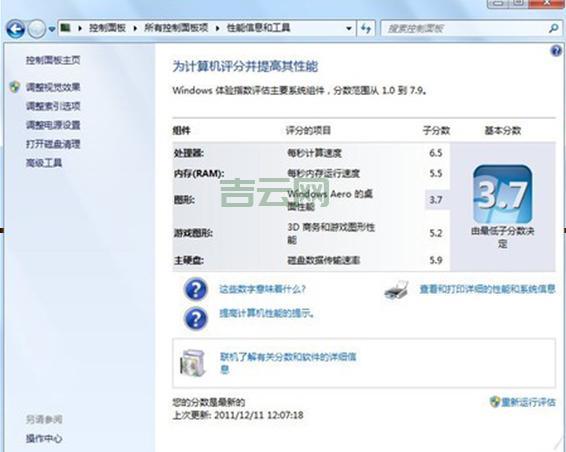Image resolution: width=566 pixels, height=452 pixels.
Task: Click the heading 为计算机评分并提高其性能
Action: tap(245, 66)
